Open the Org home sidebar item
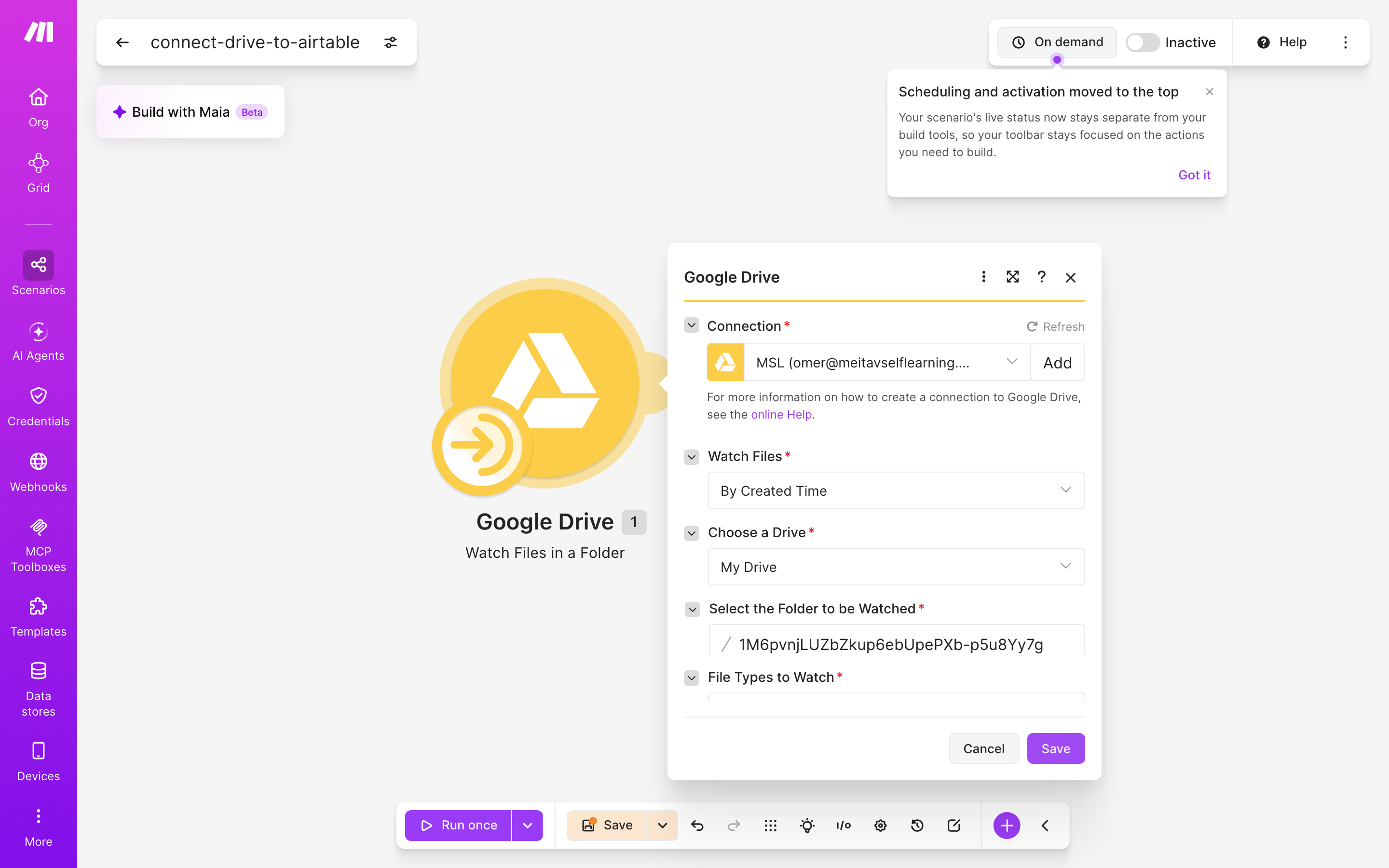The height and width of the screenshot is (868, 1389). (x=39, y=108)
